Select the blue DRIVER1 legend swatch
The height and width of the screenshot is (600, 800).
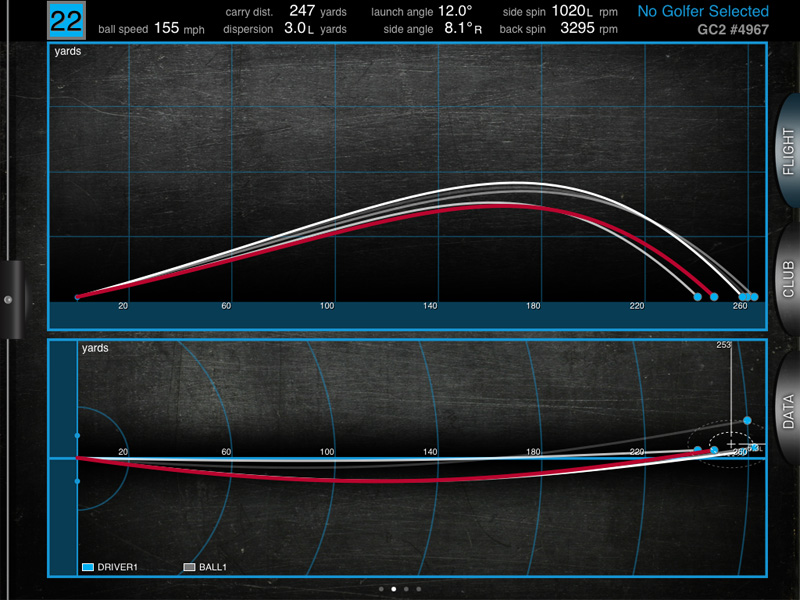tap(89, 567)
